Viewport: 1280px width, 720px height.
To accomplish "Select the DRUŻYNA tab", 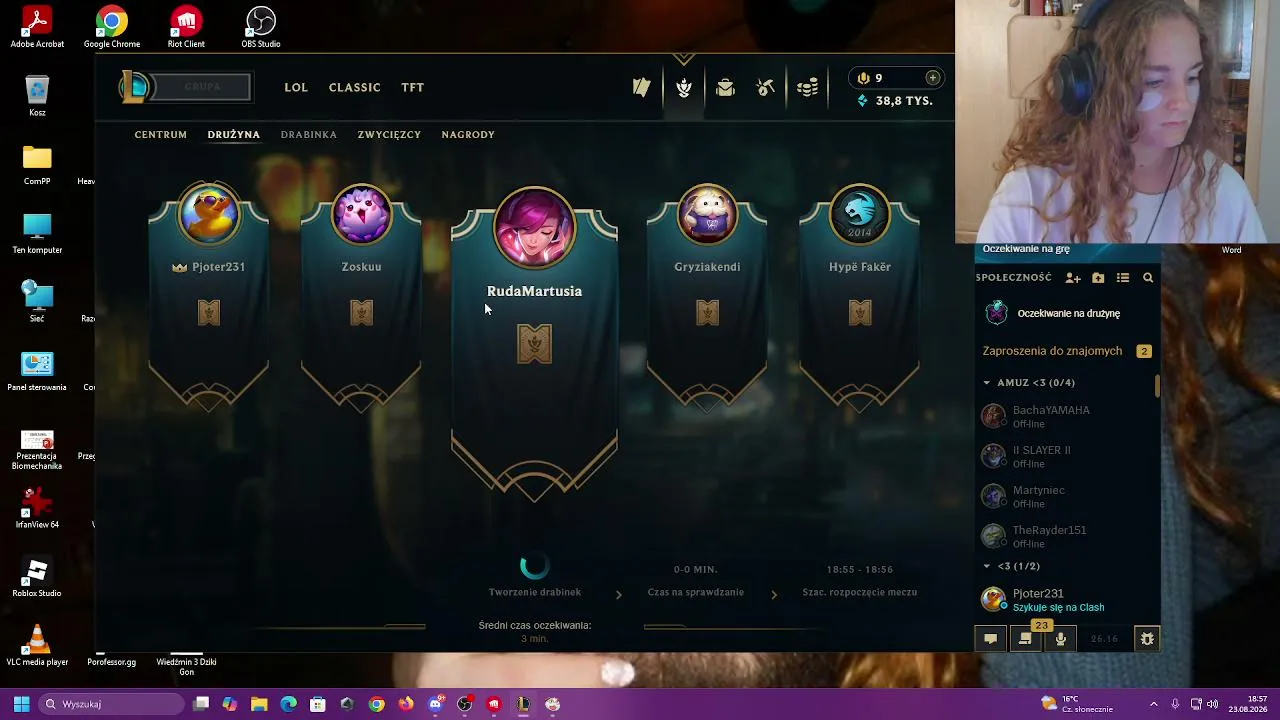I will [x=234, y=135].
